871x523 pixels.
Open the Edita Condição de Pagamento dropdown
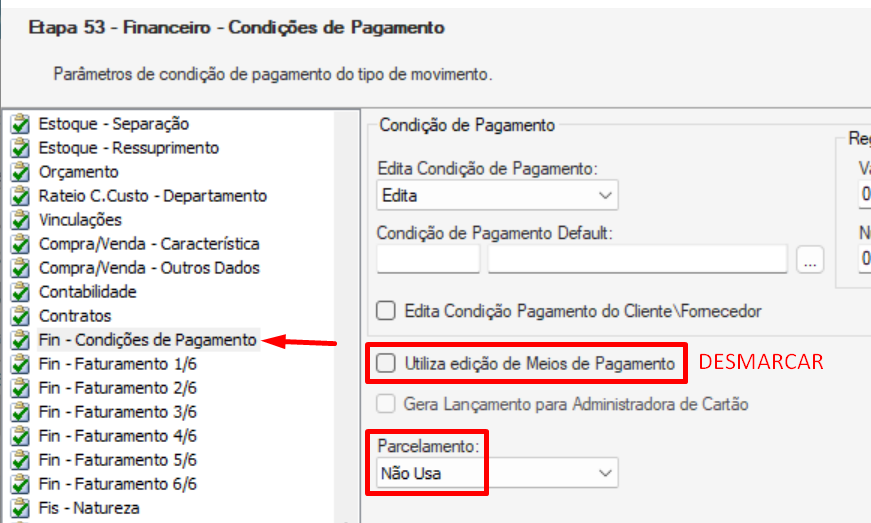point(497,195)
